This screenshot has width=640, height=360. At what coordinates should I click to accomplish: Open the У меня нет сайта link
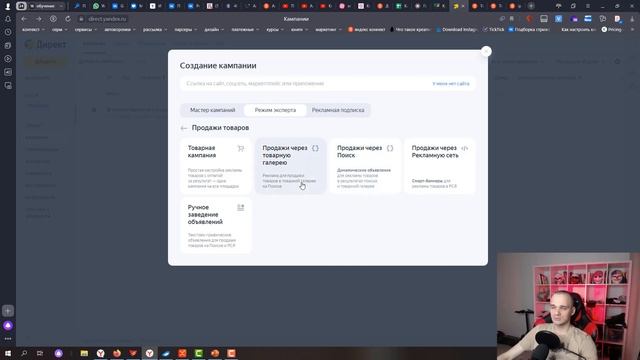pyautogui.click(x=451, y=83)
